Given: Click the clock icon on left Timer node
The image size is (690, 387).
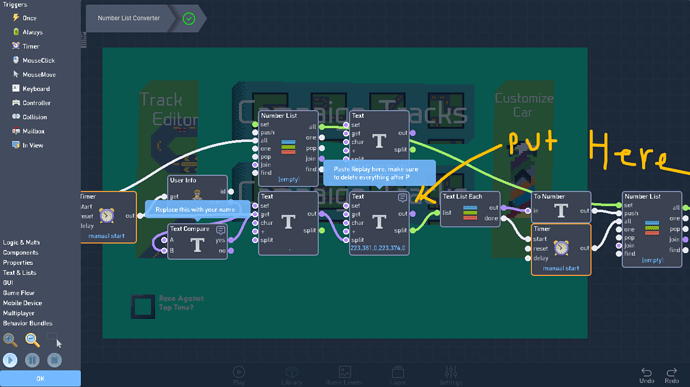Looking at the screenshot, I should pos(106,216).
